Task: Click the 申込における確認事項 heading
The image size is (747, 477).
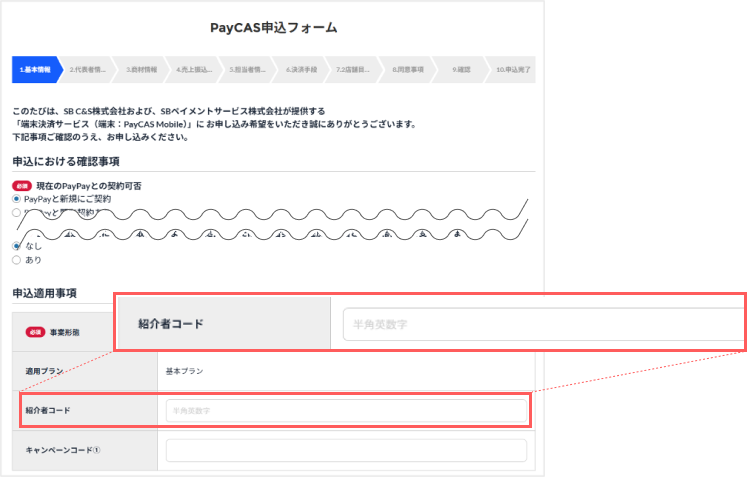Action: [x=66, y=162]
